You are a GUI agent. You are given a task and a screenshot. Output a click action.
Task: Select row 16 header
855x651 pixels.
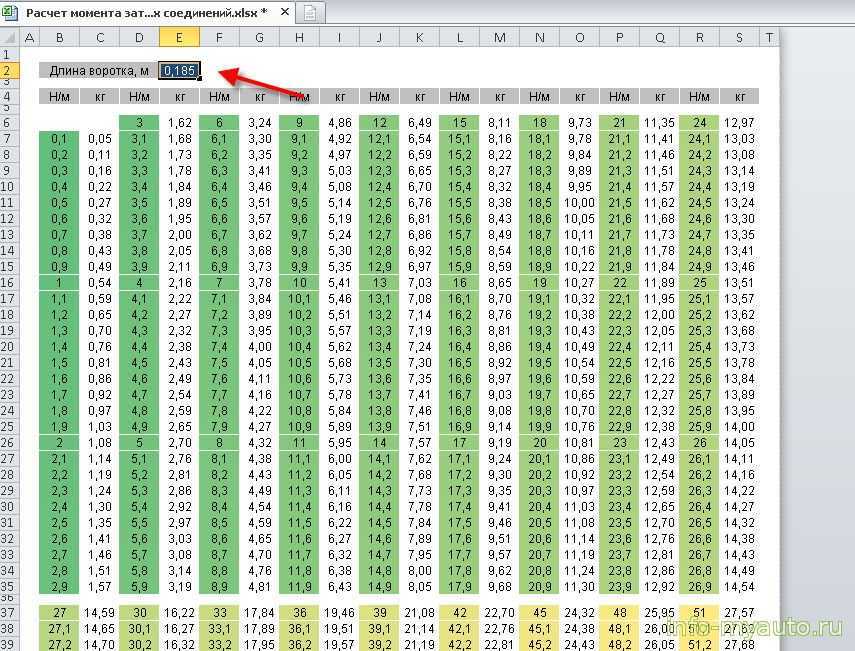click(10, 282)
